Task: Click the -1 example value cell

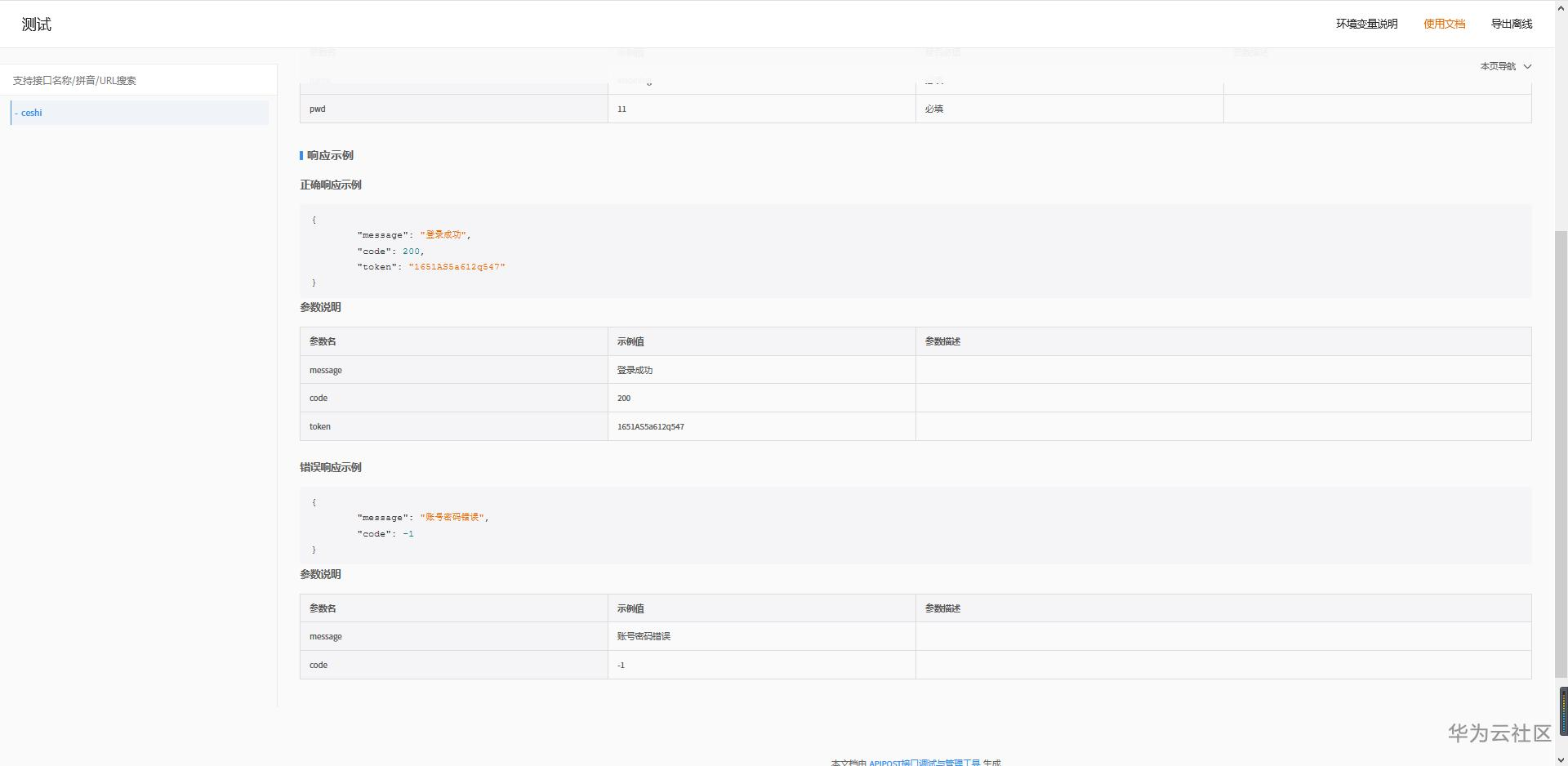Action: (762, 665)
